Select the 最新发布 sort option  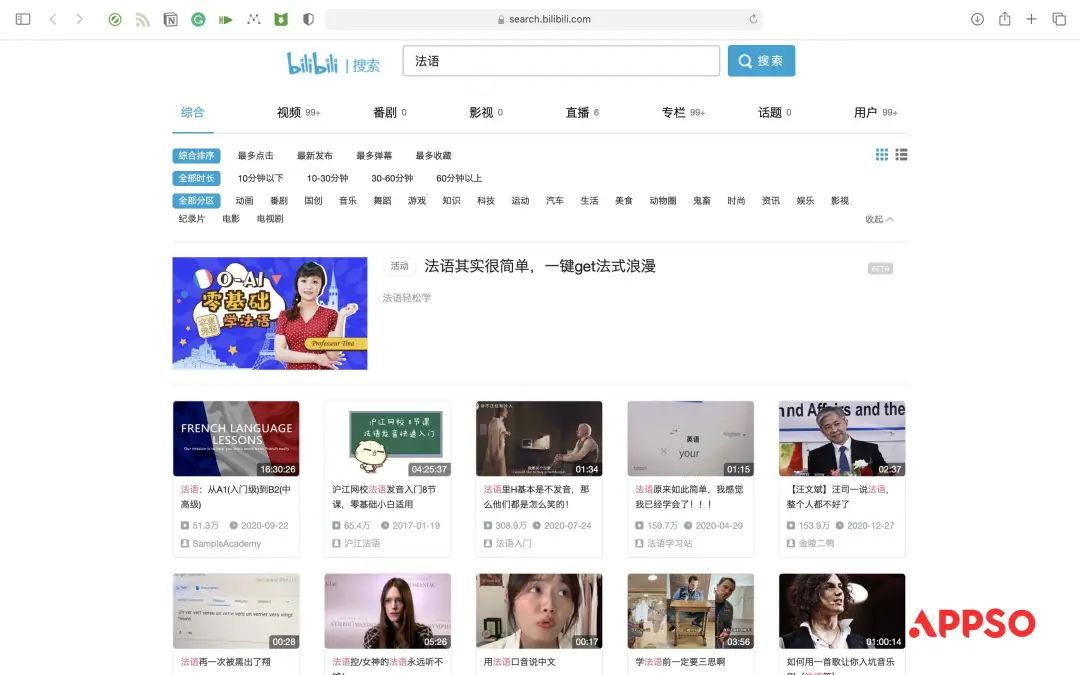point(316,154)
